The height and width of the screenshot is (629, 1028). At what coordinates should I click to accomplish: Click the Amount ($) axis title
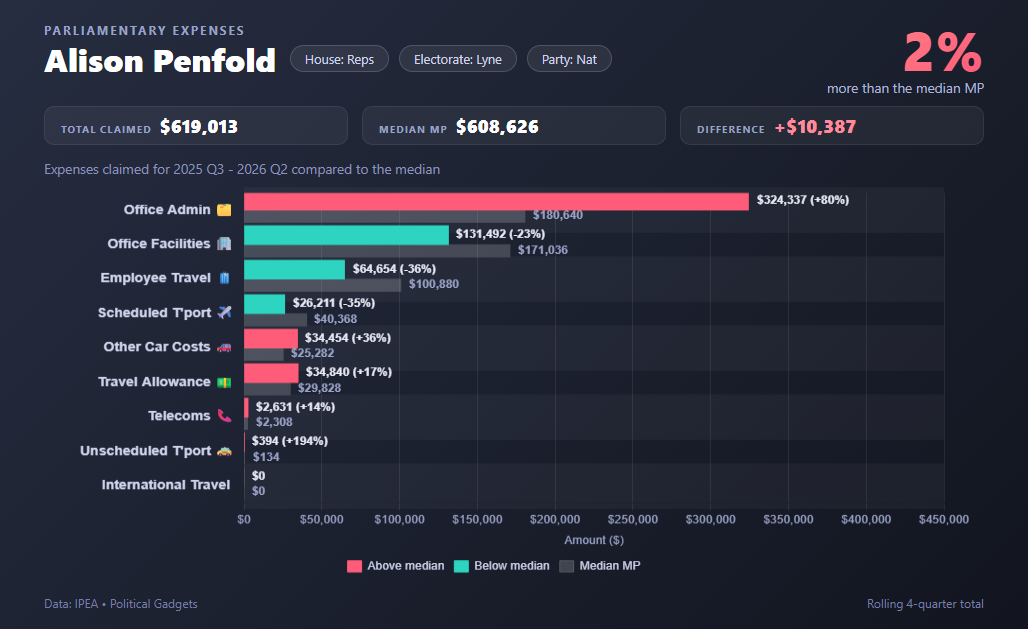(x=594, y=540)
